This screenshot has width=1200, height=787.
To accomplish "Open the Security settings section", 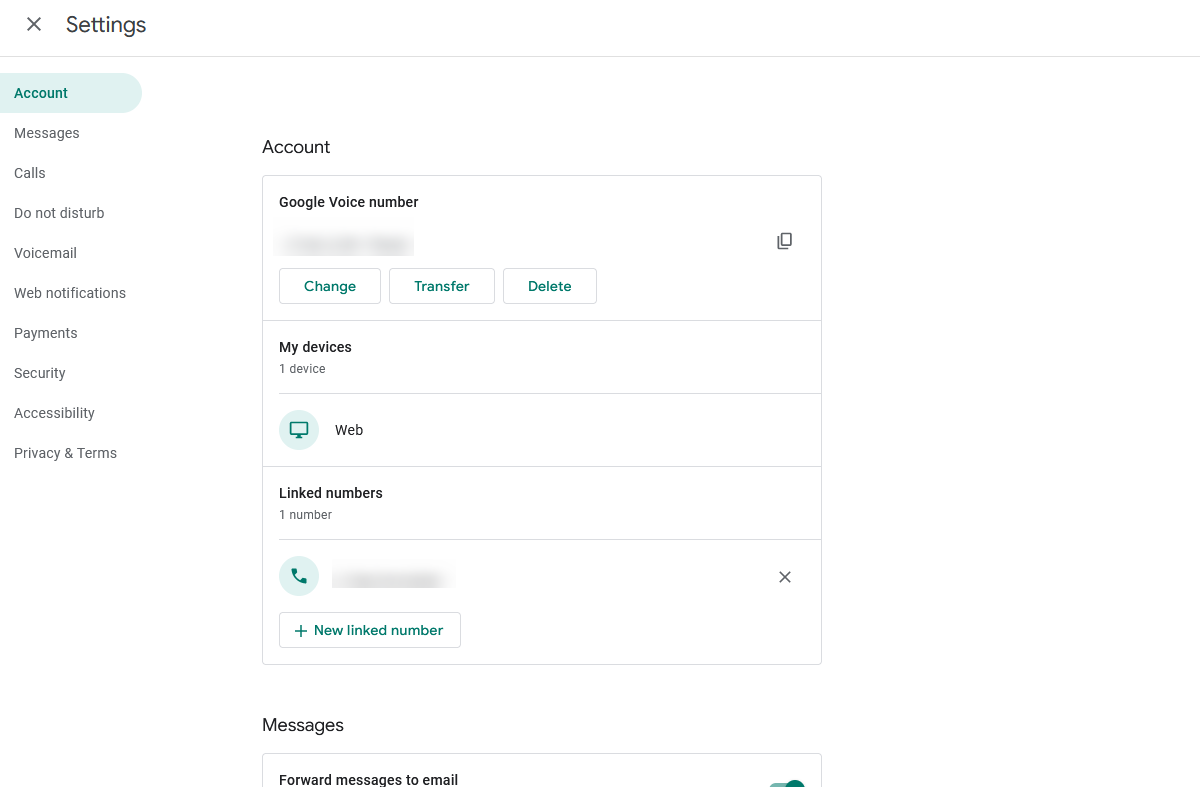I will 39,372.
